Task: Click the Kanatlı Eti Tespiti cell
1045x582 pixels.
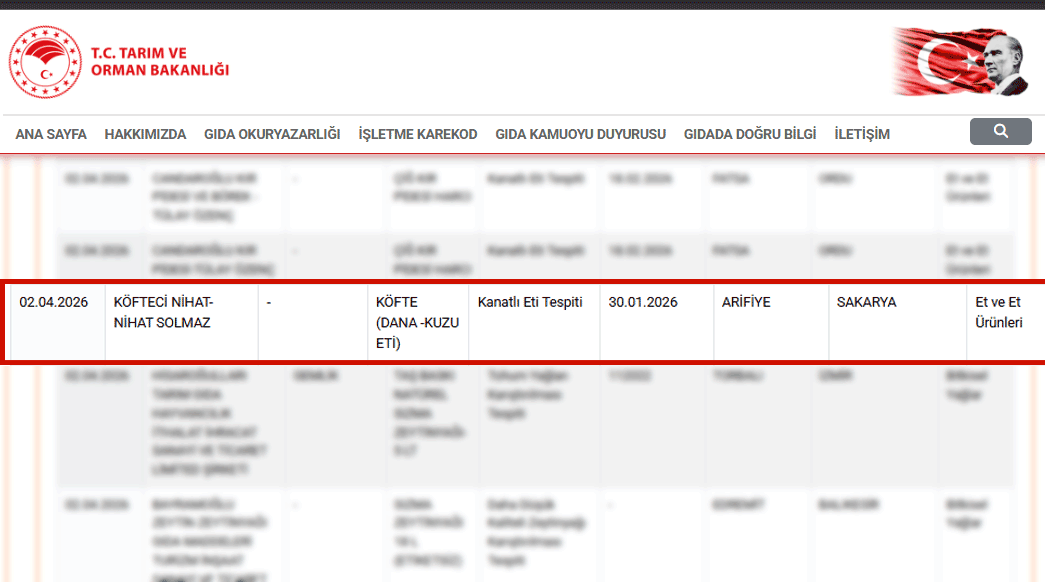Action: pyautogui.click(x=530, y=303)
